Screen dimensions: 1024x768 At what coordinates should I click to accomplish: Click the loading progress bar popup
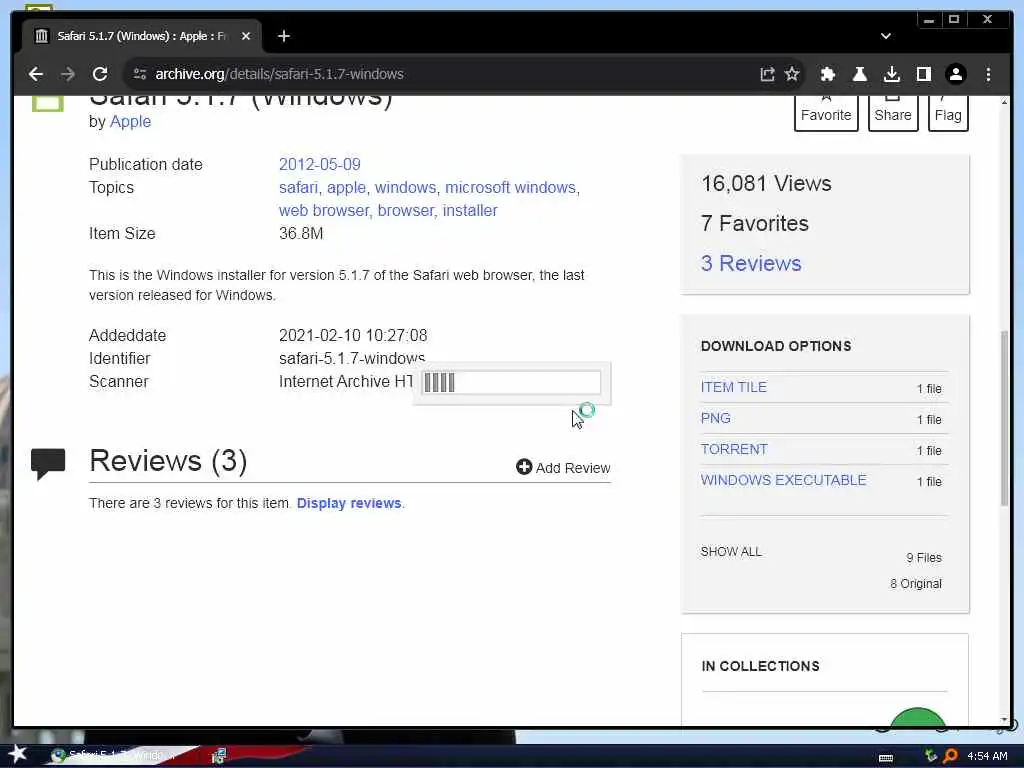pyautogui.click(x=511, y=383)
